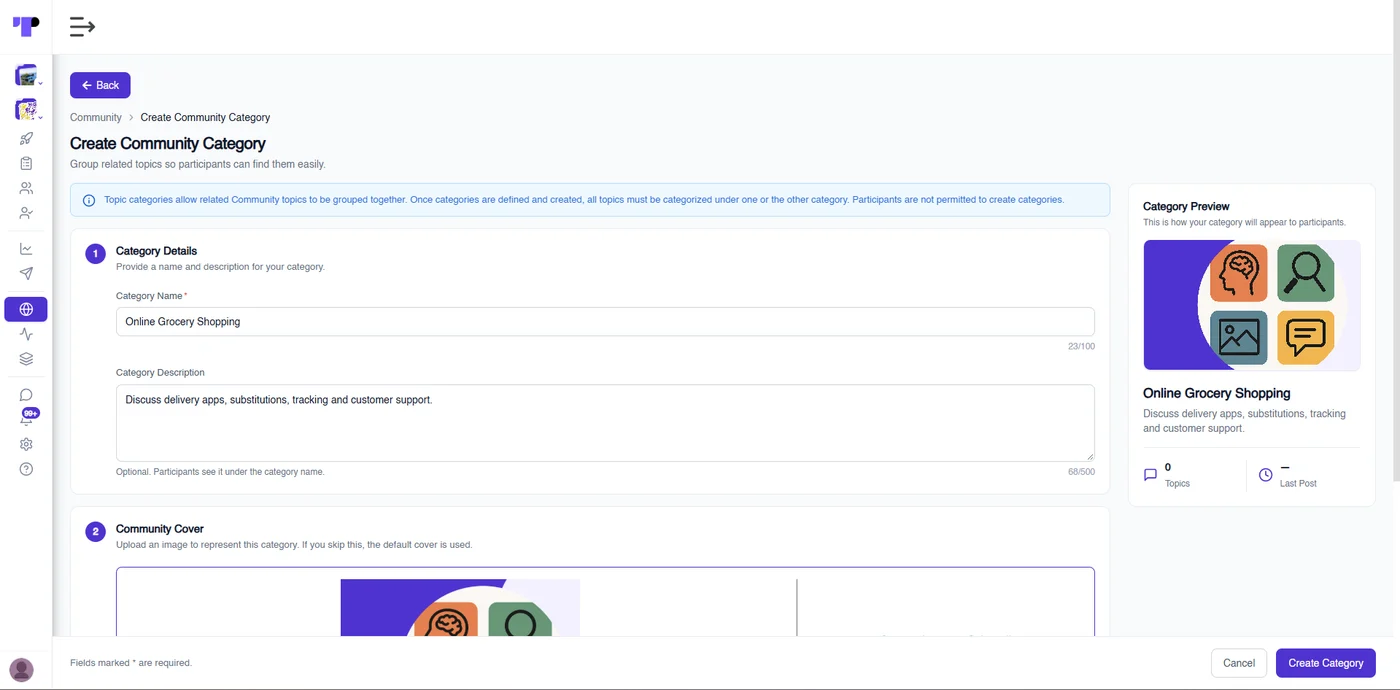Click the user profile avatar at bottom
This screenshot has width=1400, height=690.
(x=21, y=670)
